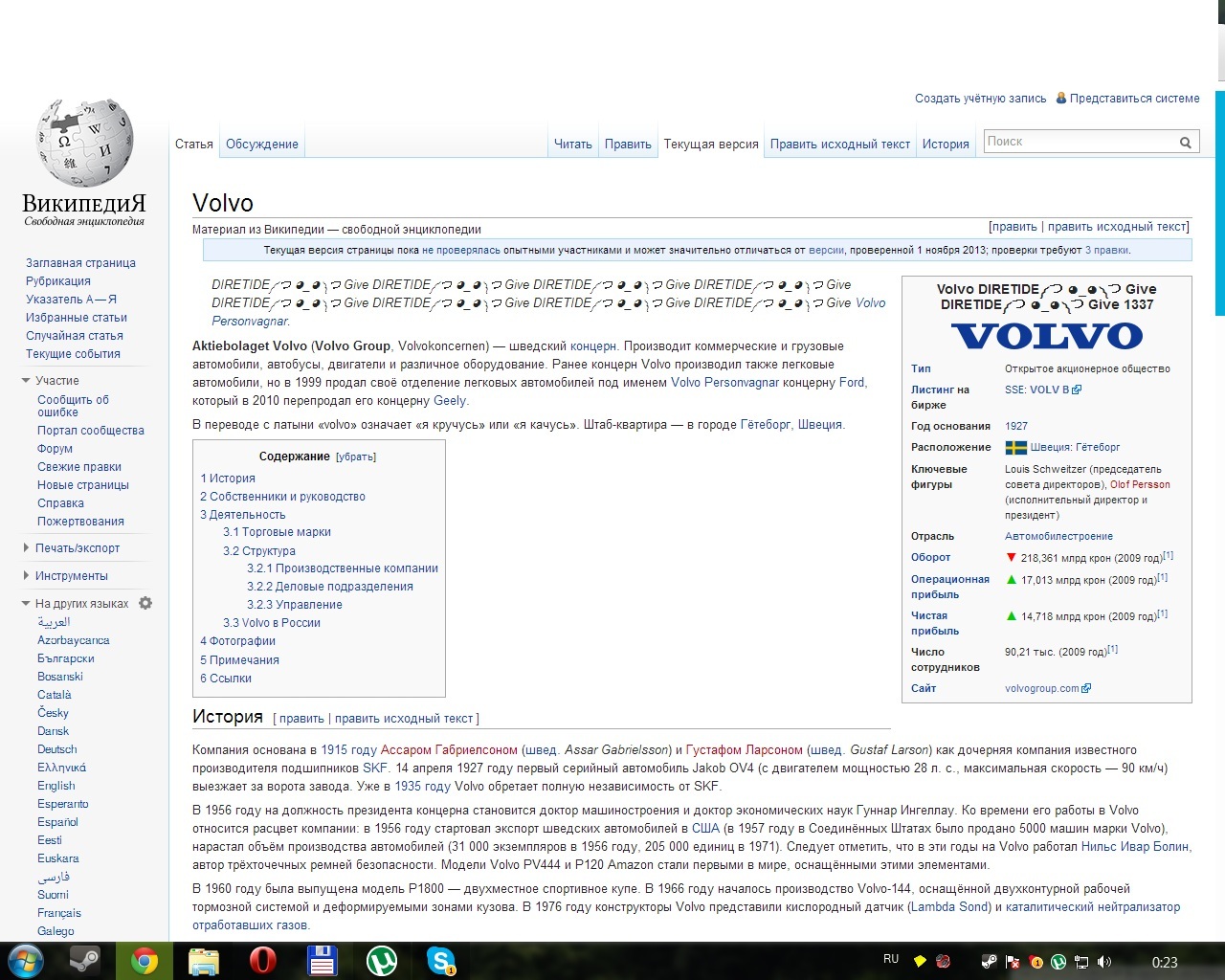Open the Lambda Sond link

click(x=950, y=907)
